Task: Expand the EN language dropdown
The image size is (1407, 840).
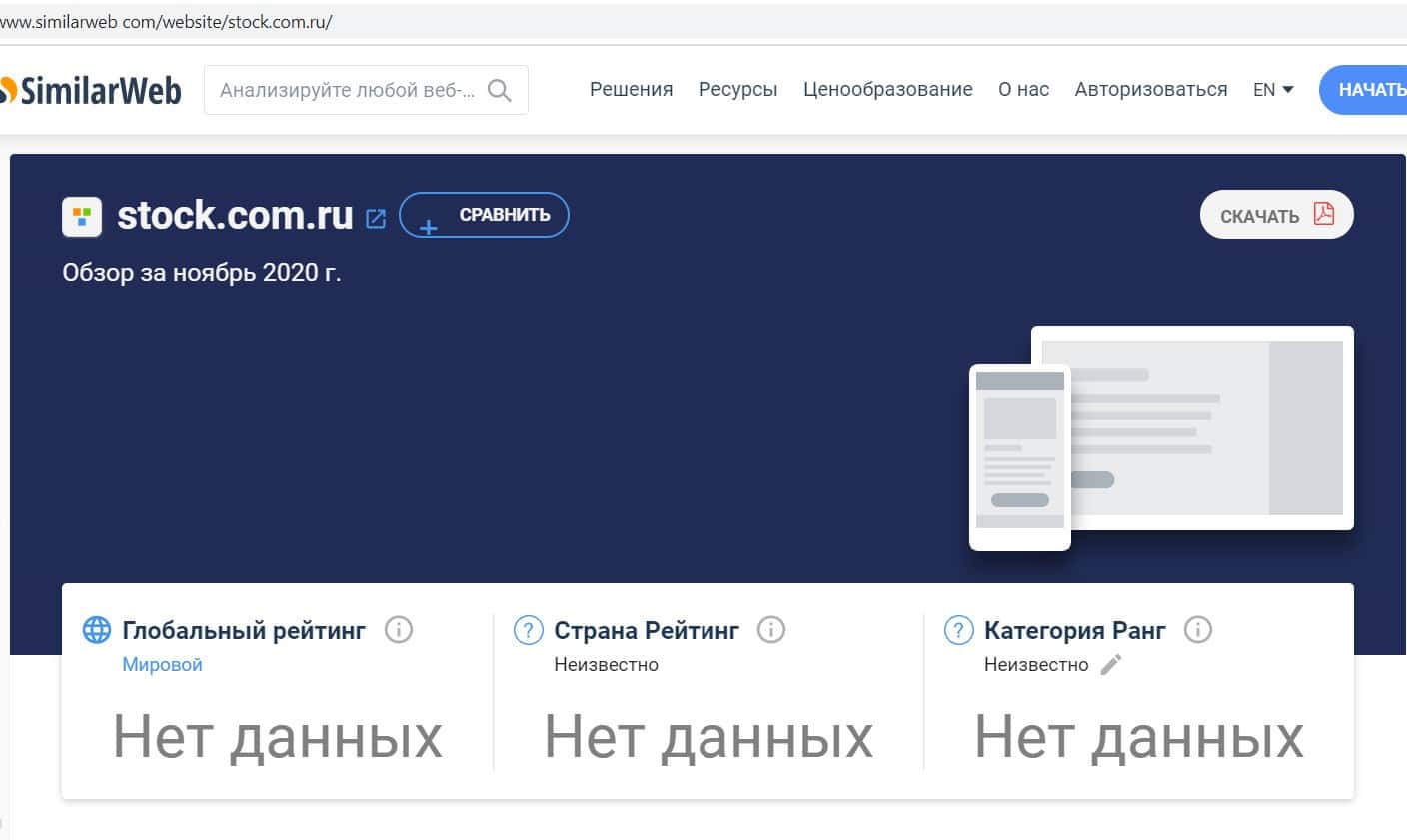Action: [1273, 90]
